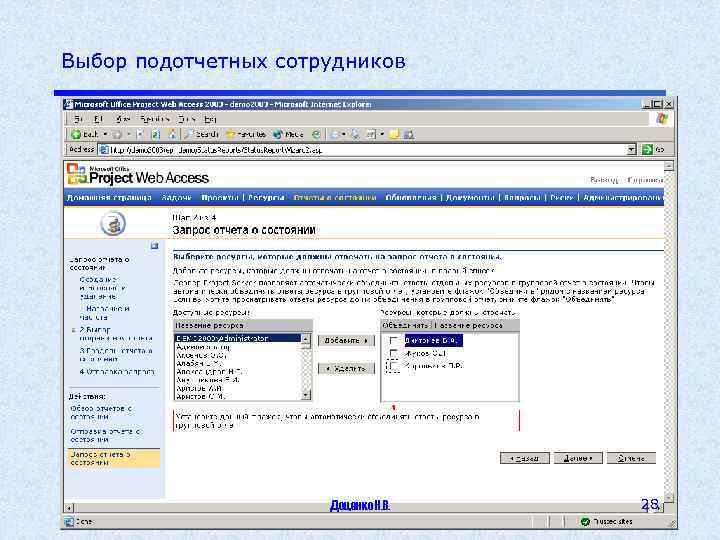Viewport: 720px width, 540px height.
Task: Click the Далее wizard button
Action: pos(578,458)
